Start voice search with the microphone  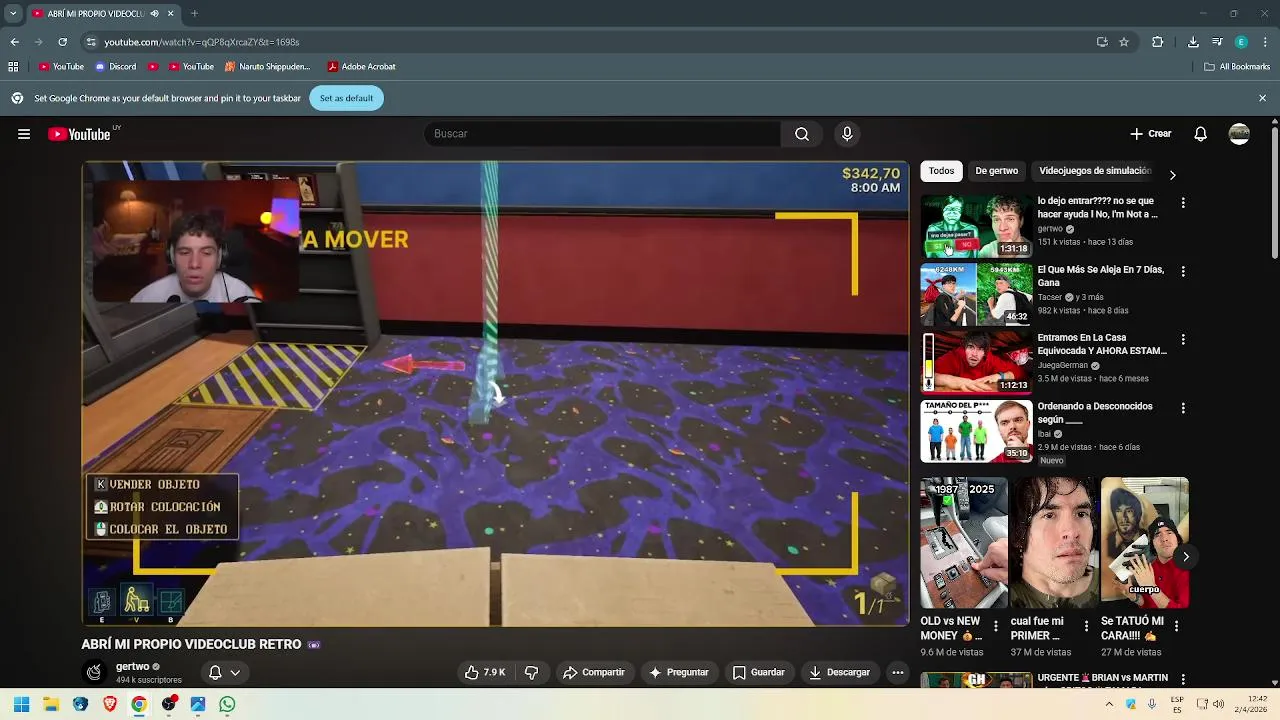tap(847, 134)
